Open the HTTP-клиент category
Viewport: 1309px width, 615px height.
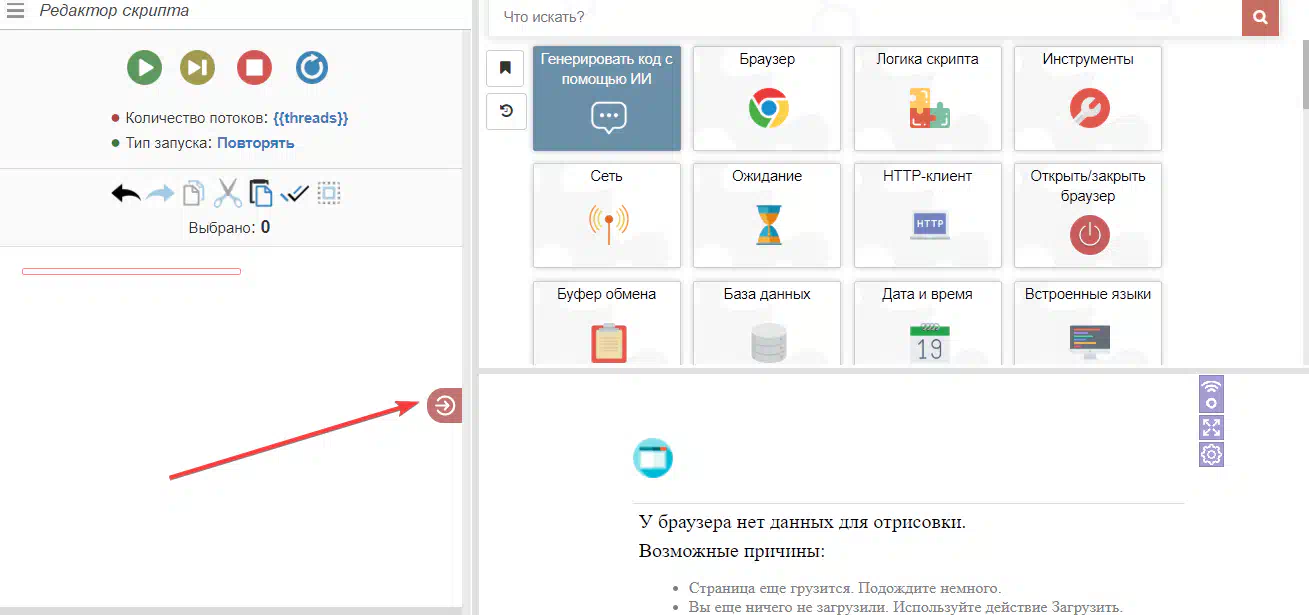pos(928,215)
